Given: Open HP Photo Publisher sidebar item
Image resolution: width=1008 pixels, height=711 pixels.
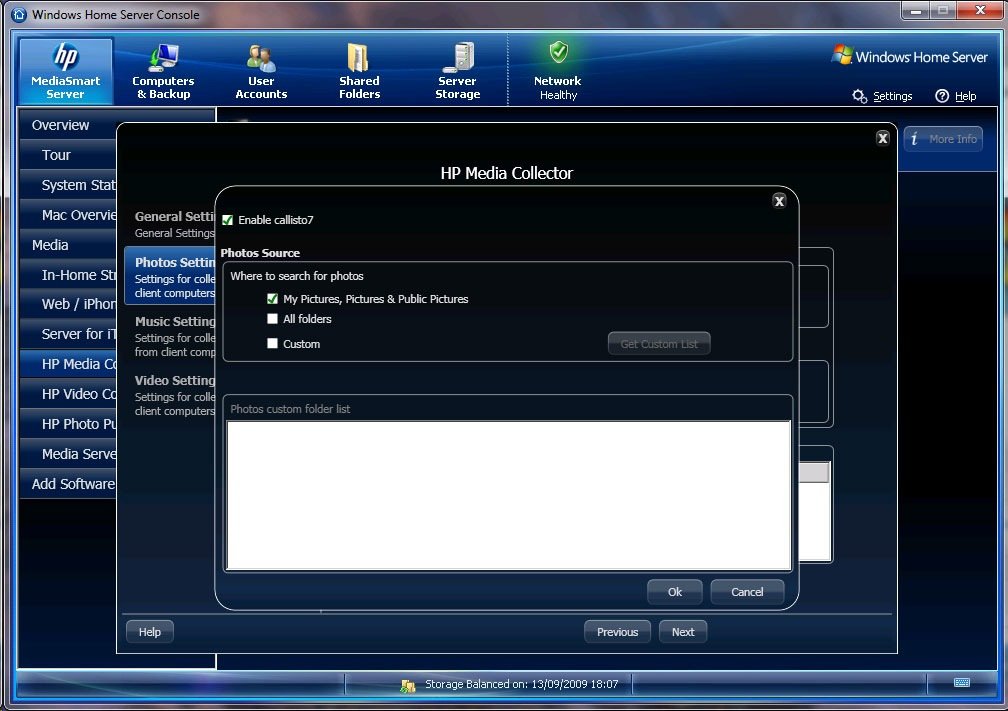Looking at the screenshot, I should pos(68,424).
